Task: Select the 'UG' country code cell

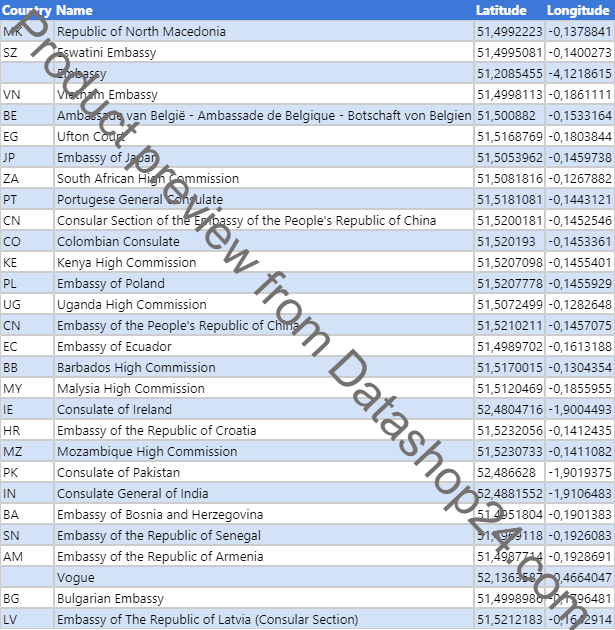Action: 27,304
